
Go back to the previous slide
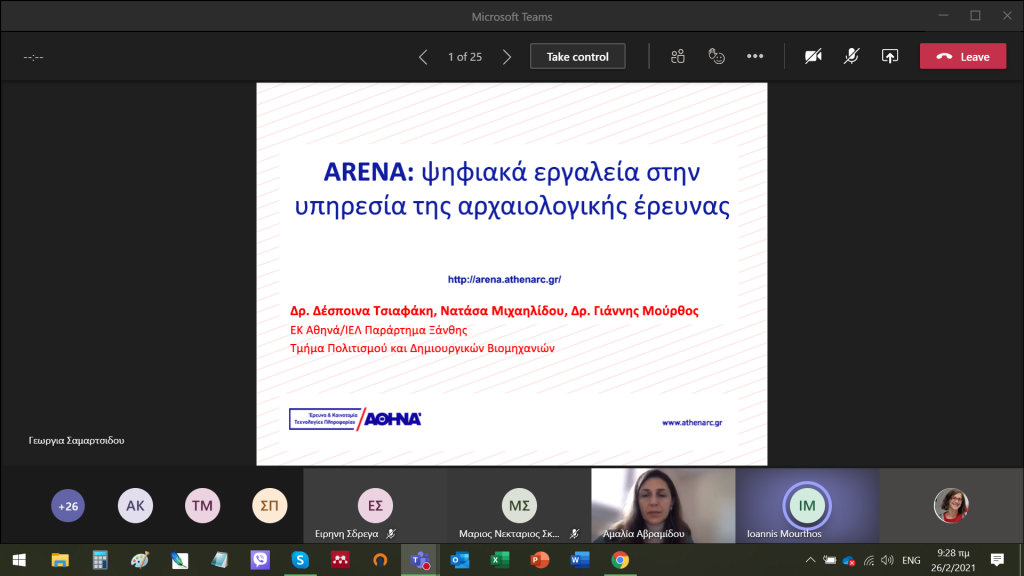coord(423,57)
